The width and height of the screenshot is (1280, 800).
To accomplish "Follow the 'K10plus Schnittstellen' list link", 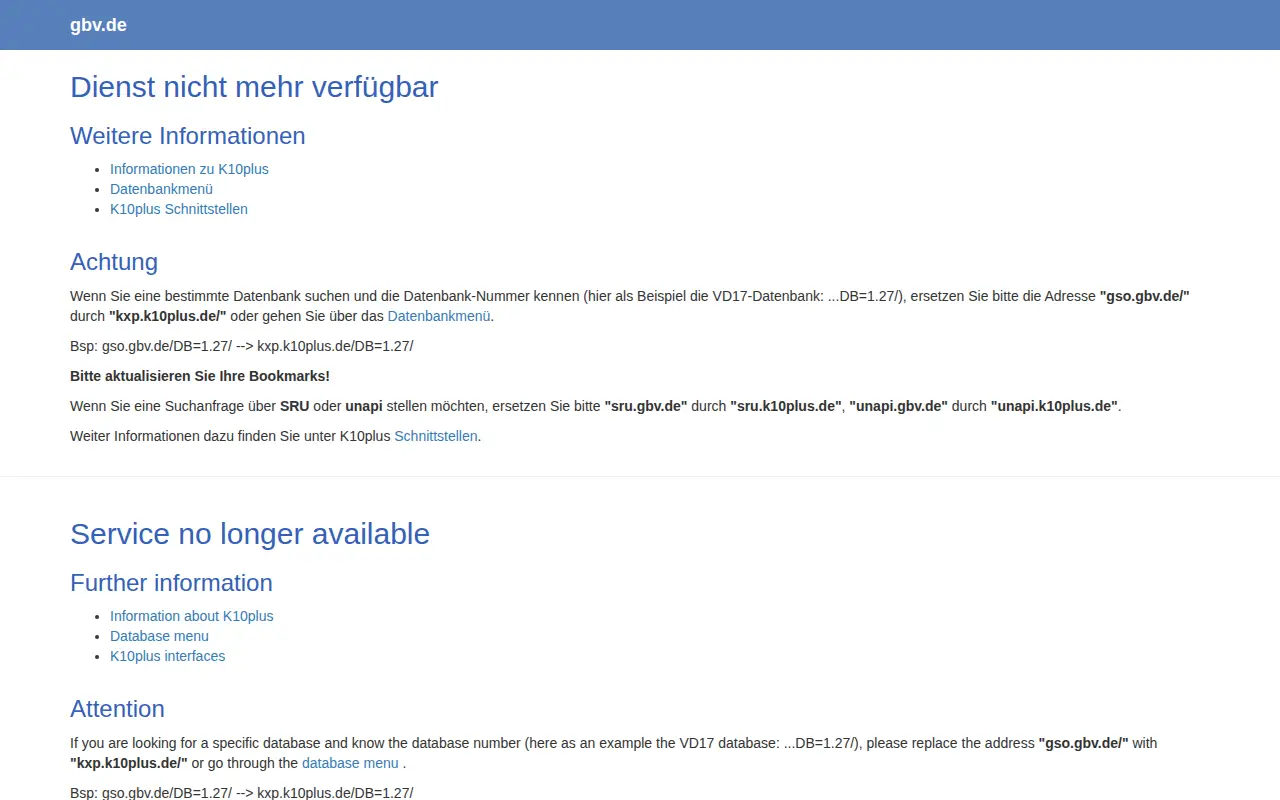I will point(179,209).
